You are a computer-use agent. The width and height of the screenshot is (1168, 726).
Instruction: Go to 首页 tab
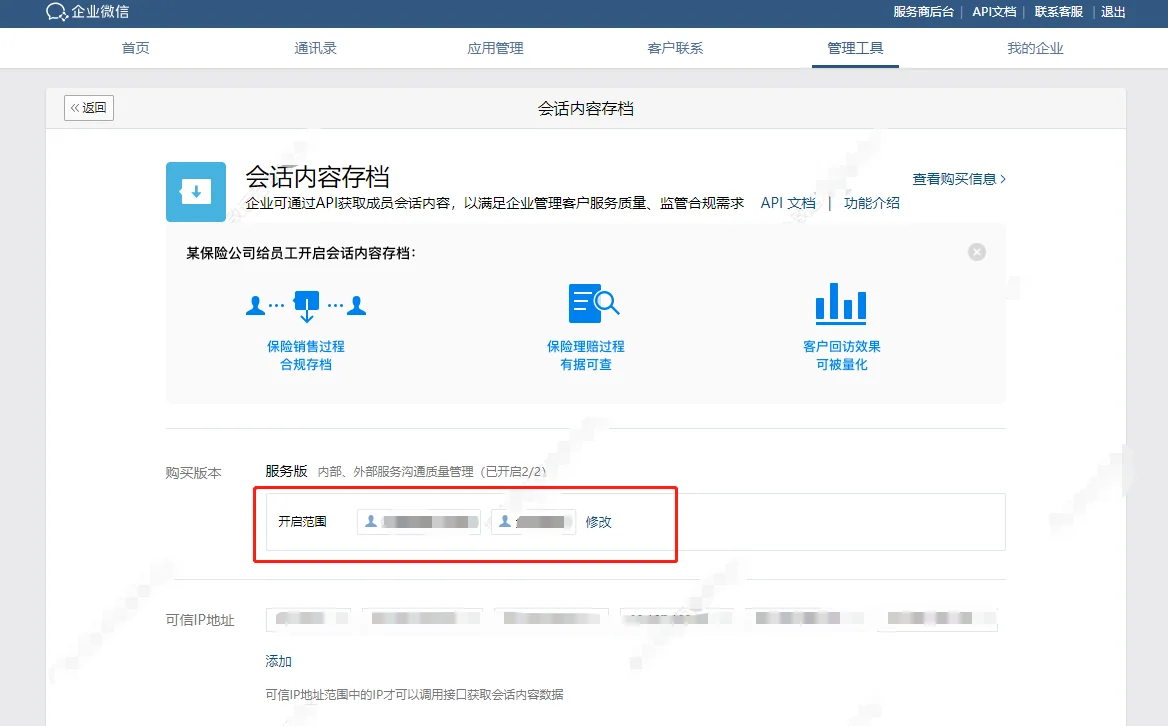(x=136, y=48)
